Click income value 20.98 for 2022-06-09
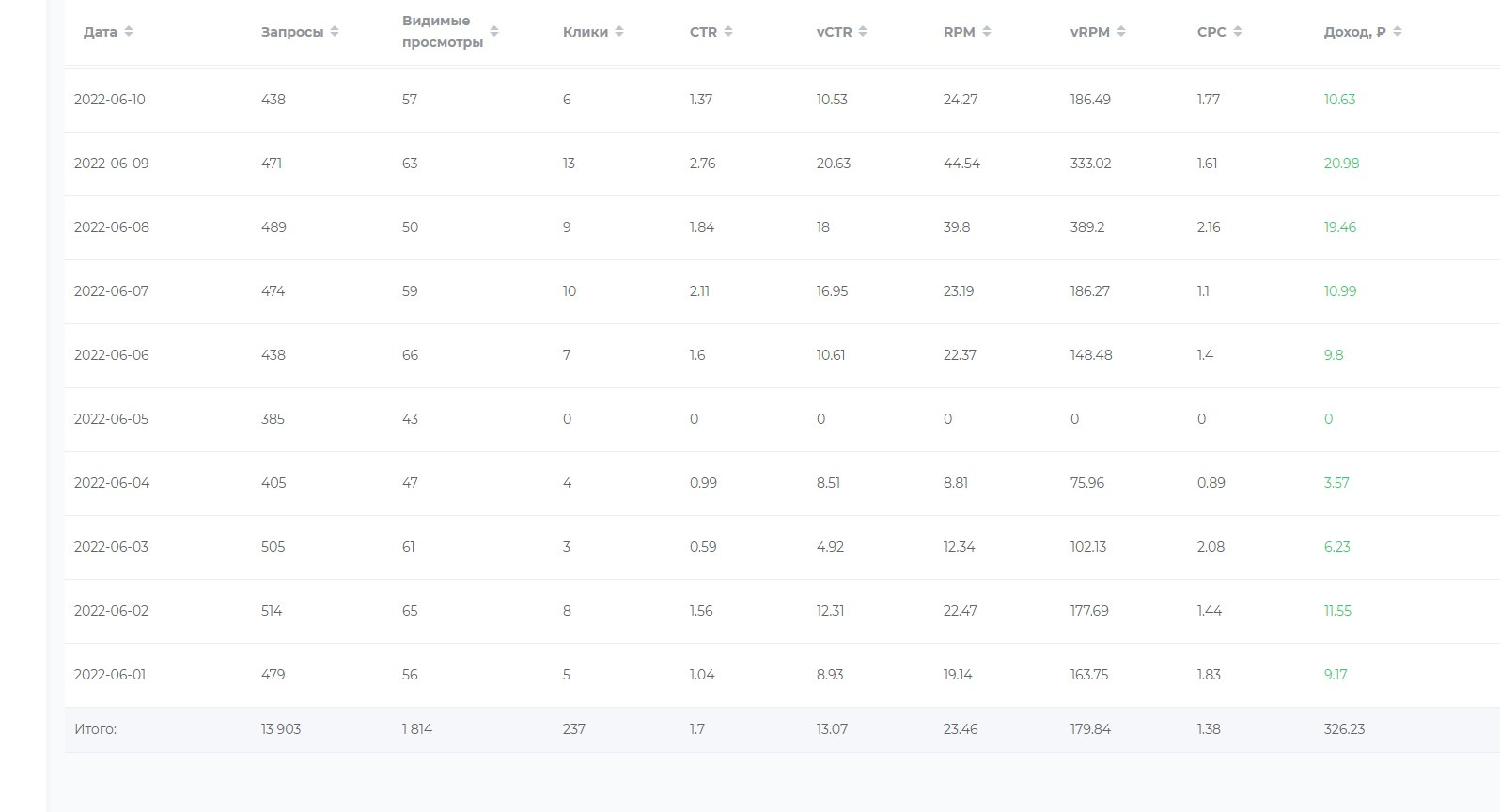 pyautogui.click(x=1341, y=164)
